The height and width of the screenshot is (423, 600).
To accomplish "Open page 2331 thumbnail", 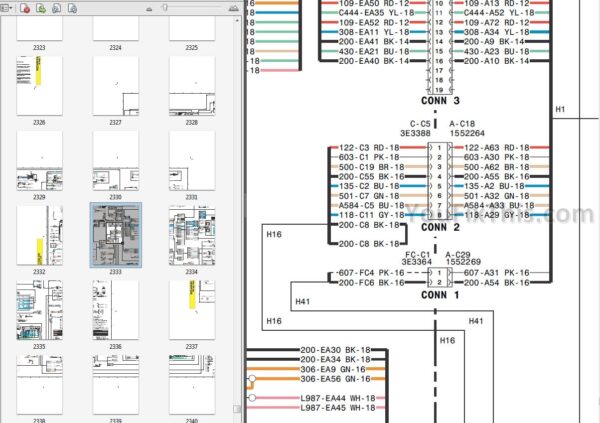I will [191, 159].
